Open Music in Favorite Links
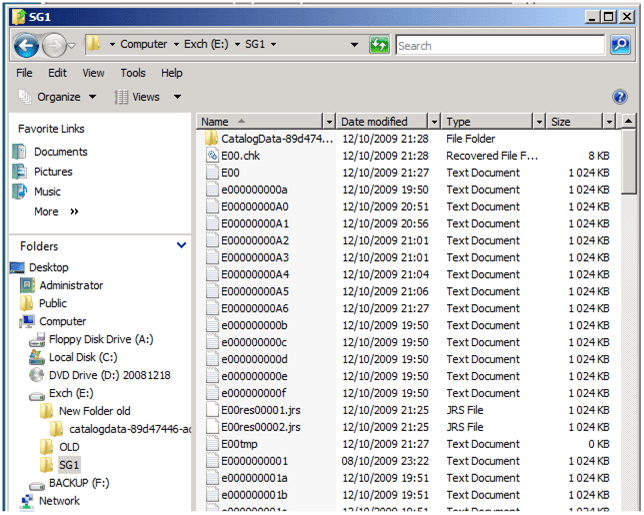 47,191
